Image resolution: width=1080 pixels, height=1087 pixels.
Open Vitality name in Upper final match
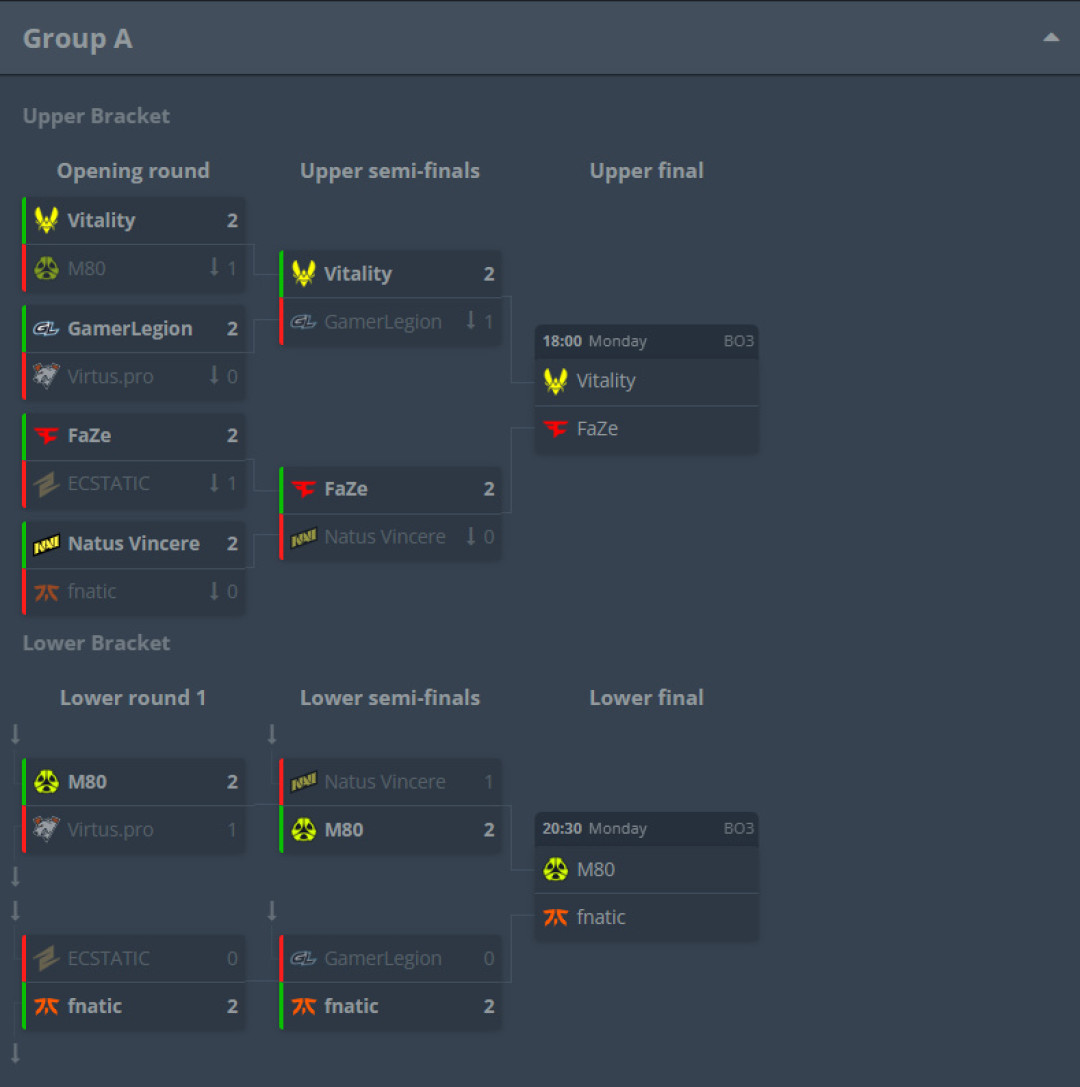[x=606, y=381]
